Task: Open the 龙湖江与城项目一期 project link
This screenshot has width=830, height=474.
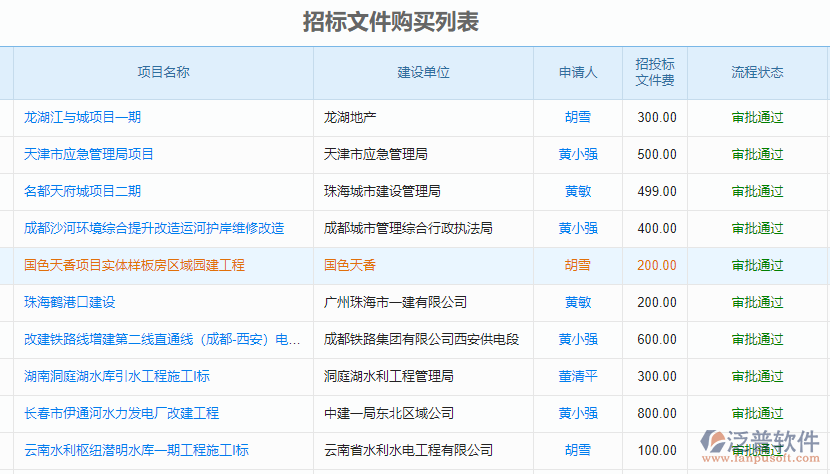Action: pos(82,117)
